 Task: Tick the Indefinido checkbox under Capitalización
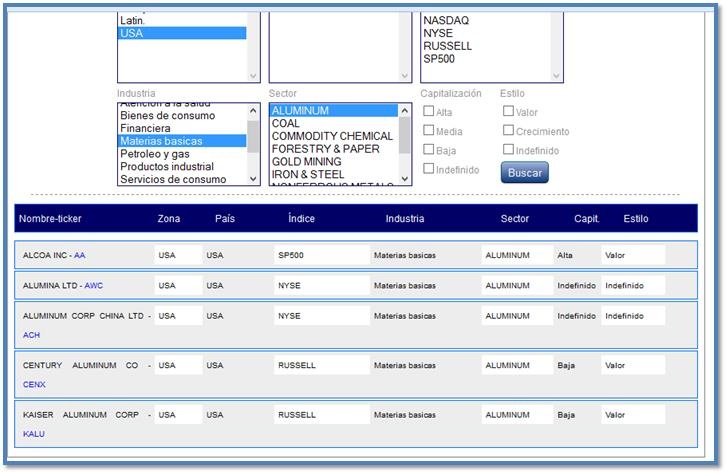coord(429,168)
